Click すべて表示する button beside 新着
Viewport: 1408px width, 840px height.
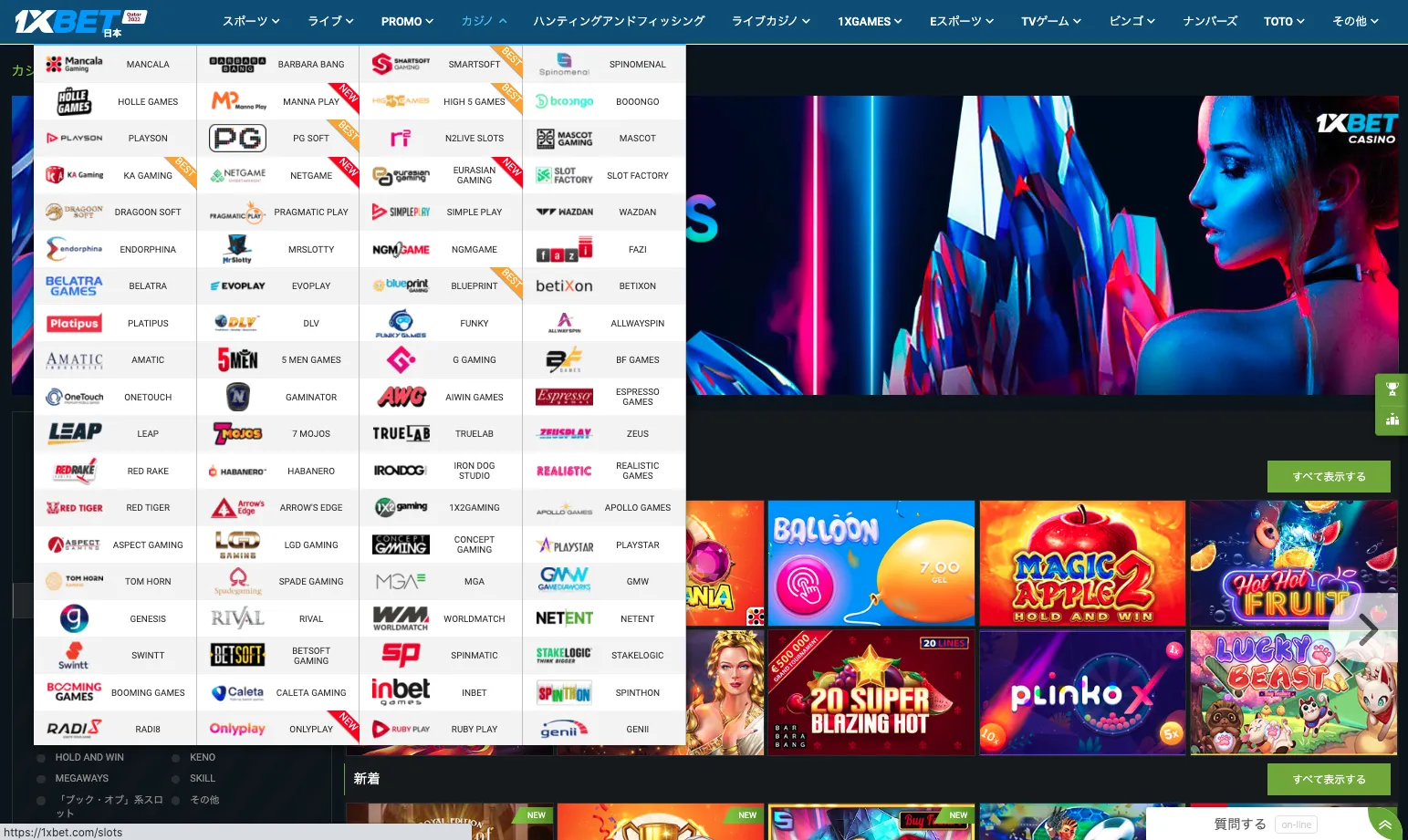pyautogui.click(x=1329, y=780)
